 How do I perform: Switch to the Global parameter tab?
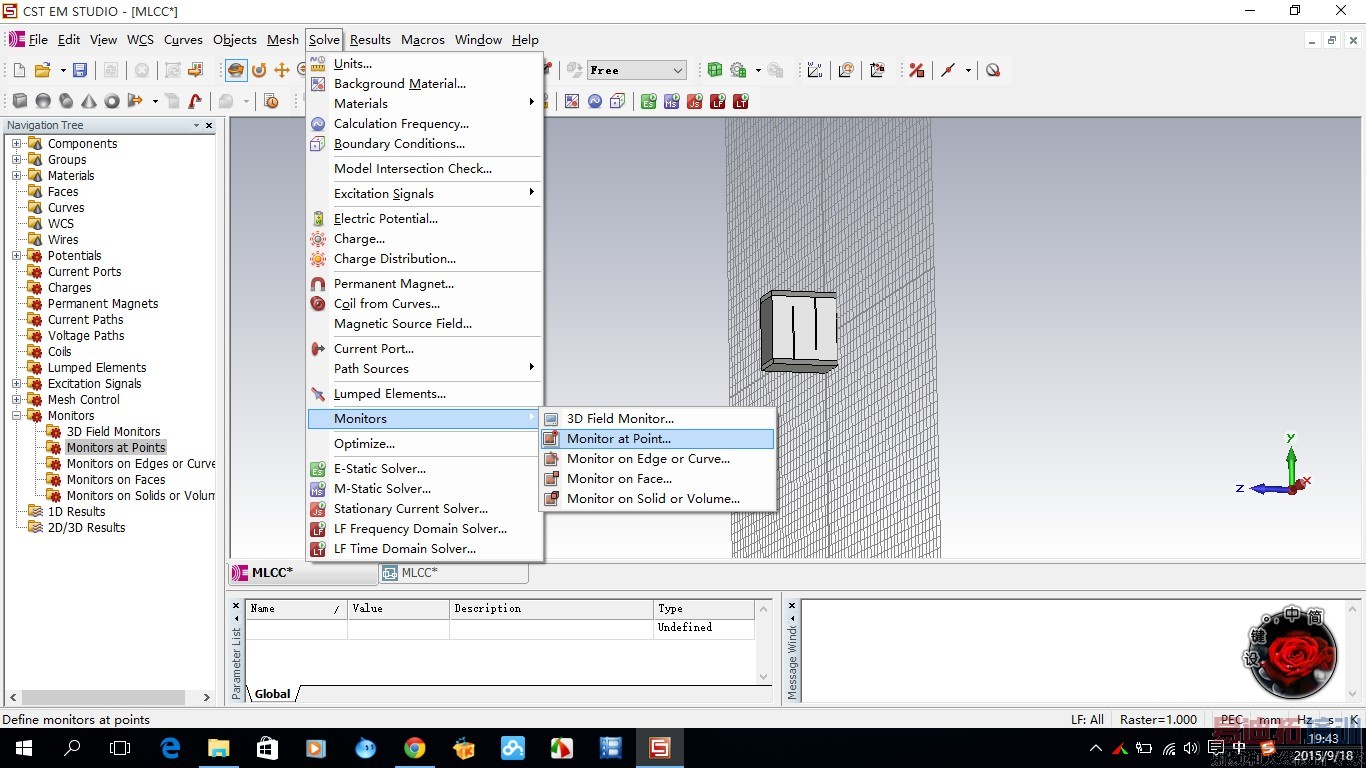[273, 693]
